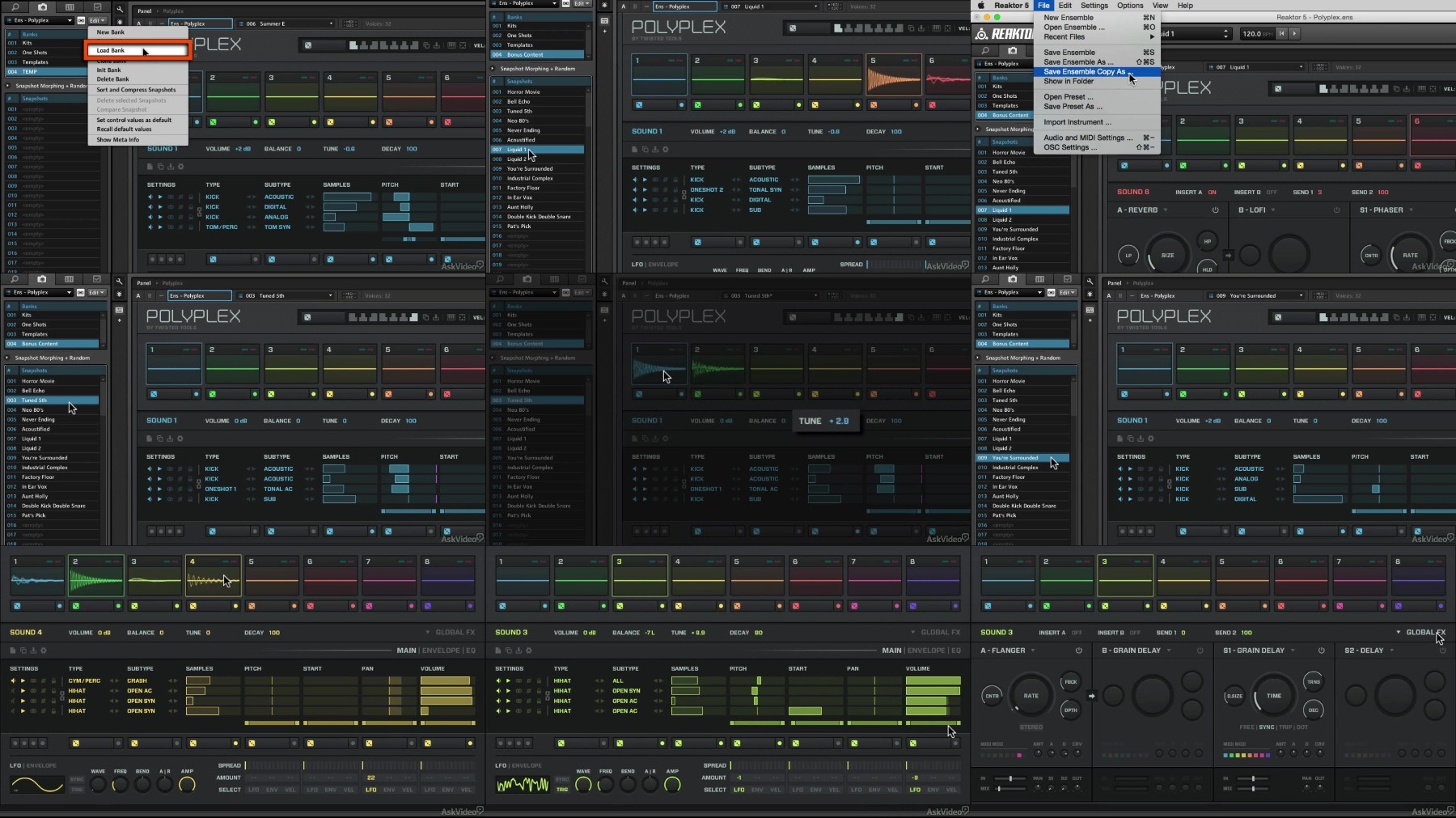Open B-LOFI effect type dropdown
The height and width of the screenshot is (818, 1456).
pyautogui.click(x=1273, y=210)
